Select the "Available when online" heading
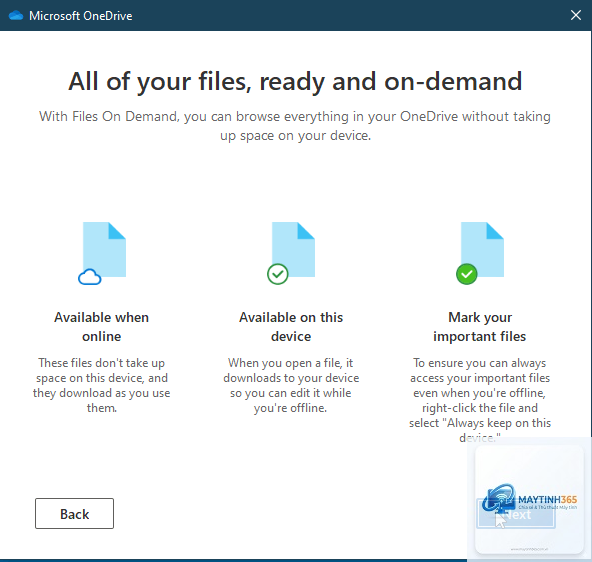Screen dimensions: 592x562 (x=102, y=326)
